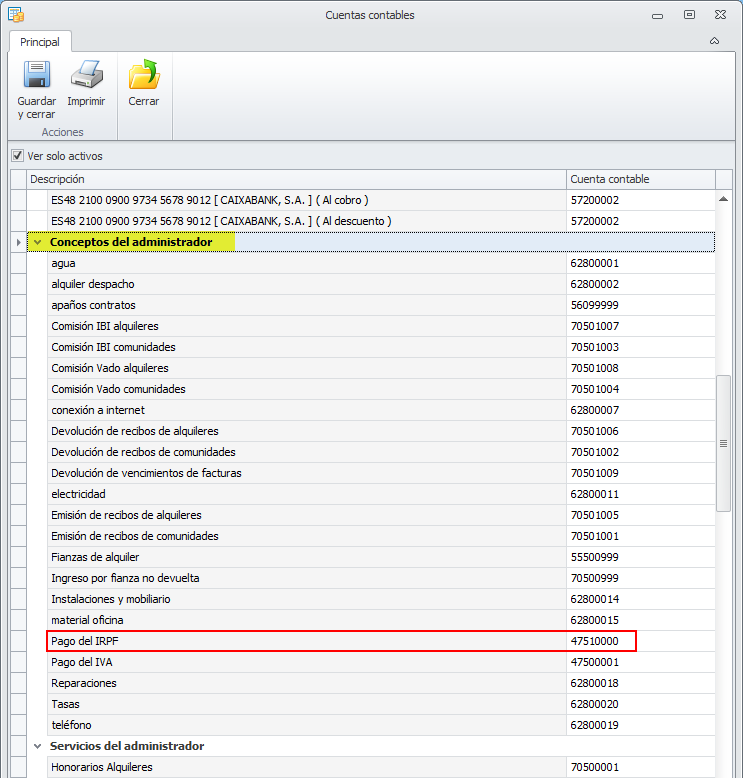Toggle the Ver solo activos checkbox
Screen dimensions: 743x778
pyautogui.click(x=18, y=156)
